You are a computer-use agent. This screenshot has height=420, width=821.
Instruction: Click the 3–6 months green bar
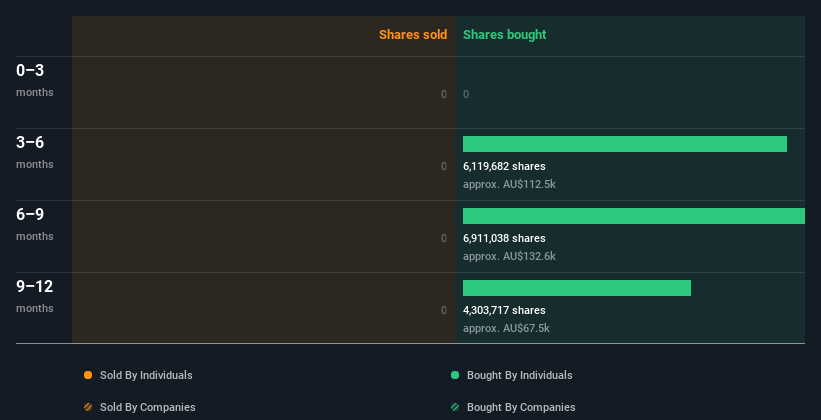[x=625, y=144]
